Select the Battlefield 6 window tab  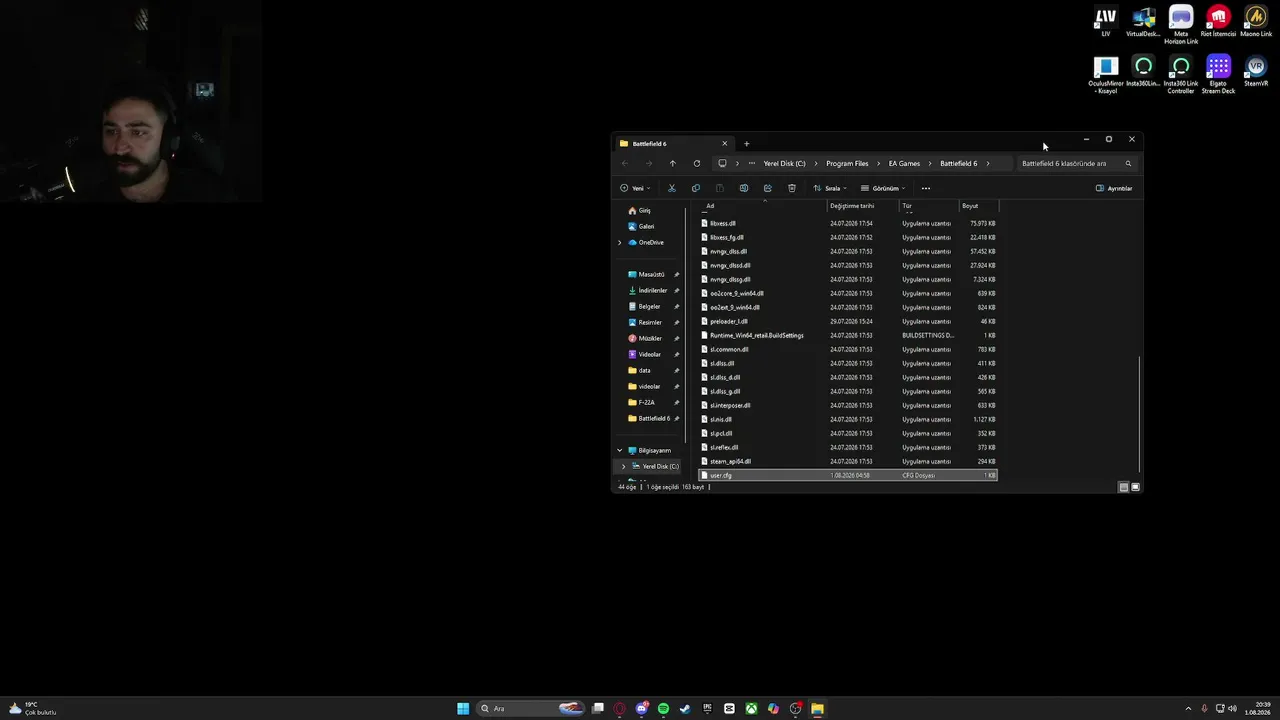(674, 144)
